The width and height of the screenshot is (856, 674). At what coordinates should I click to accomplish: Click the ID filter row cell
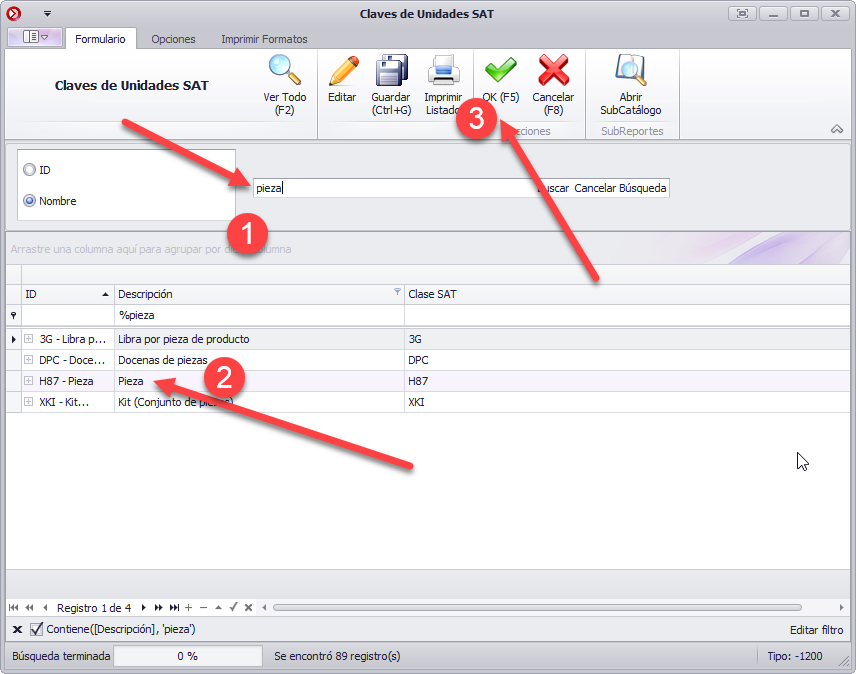click(x=68, y=315)
